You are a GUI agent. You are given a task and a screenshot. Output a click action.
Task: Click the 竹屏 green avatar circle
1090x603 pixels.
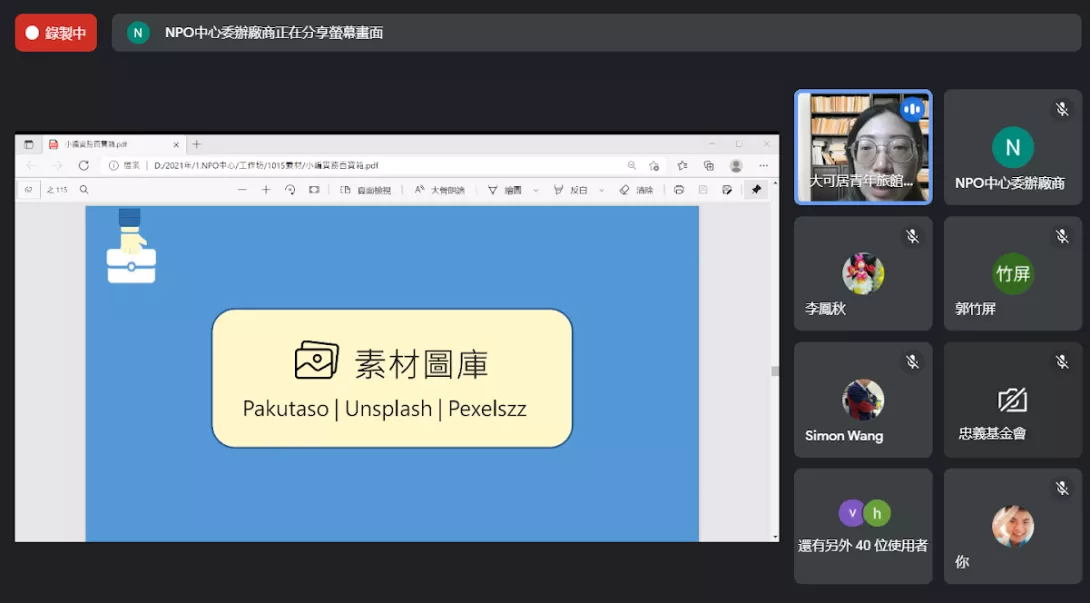(1013, 273)
